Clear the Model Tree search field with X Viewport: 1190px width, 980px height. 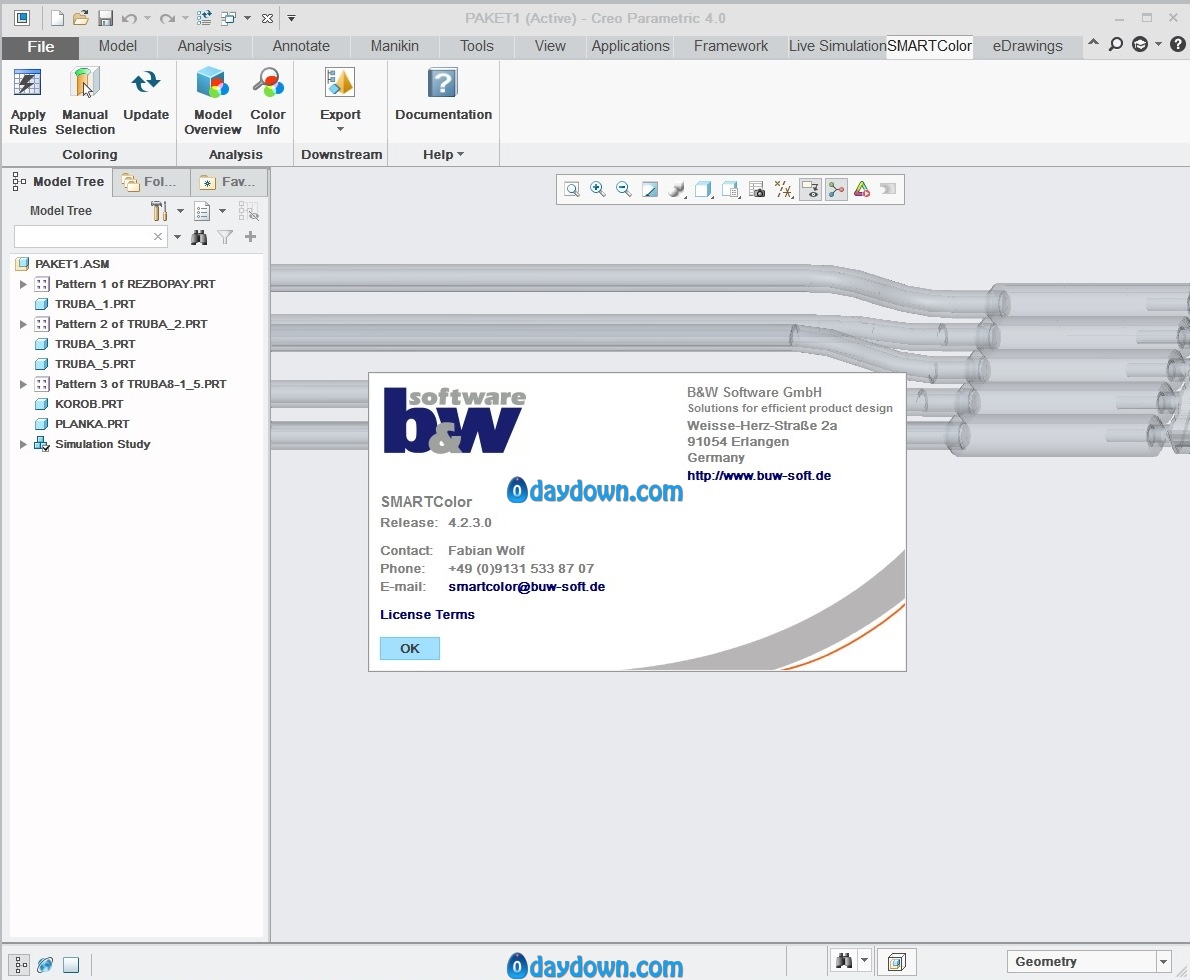(x=158, y=237)
